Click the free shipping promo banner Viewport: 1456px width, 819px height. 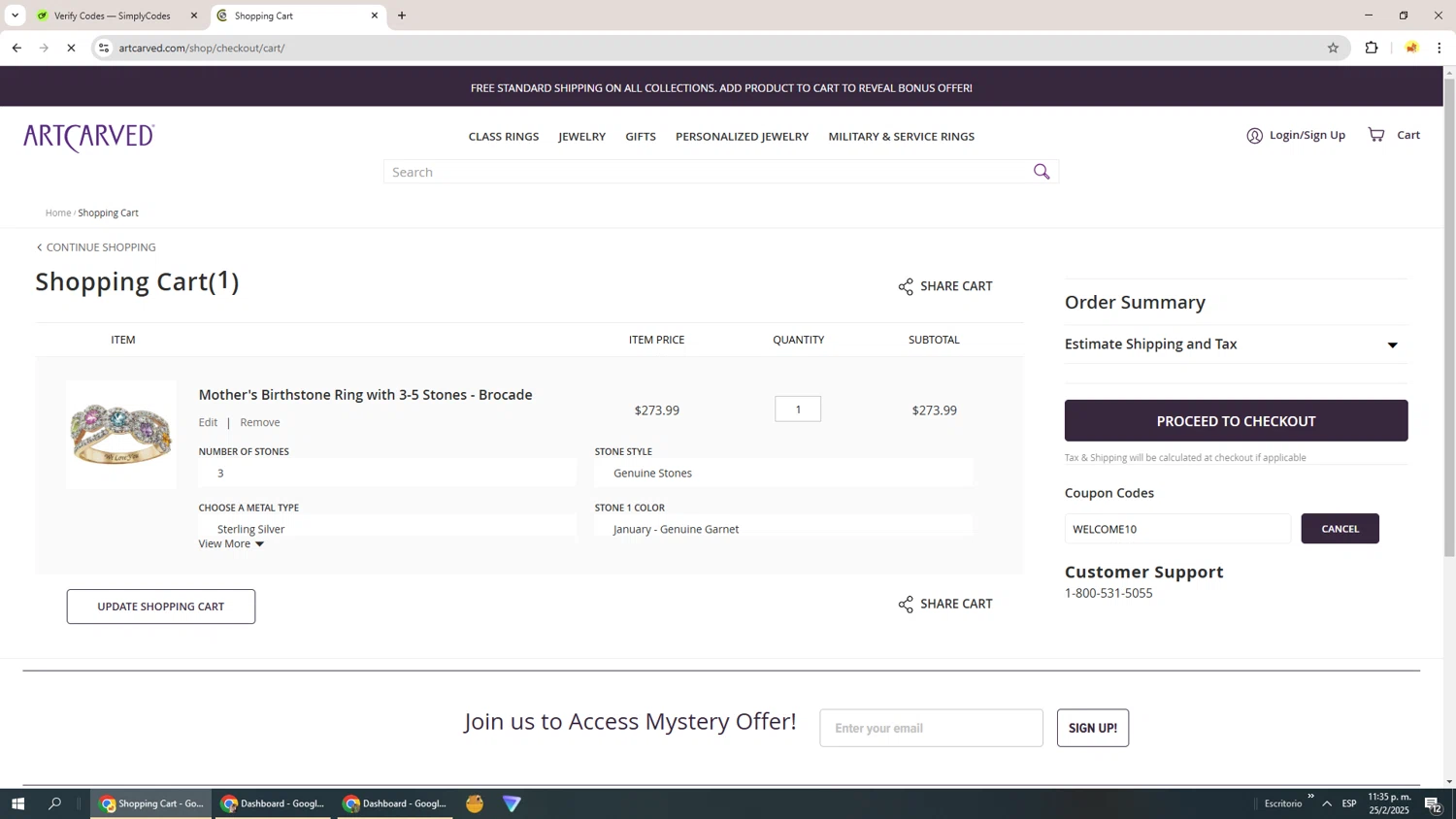[721, 87]
